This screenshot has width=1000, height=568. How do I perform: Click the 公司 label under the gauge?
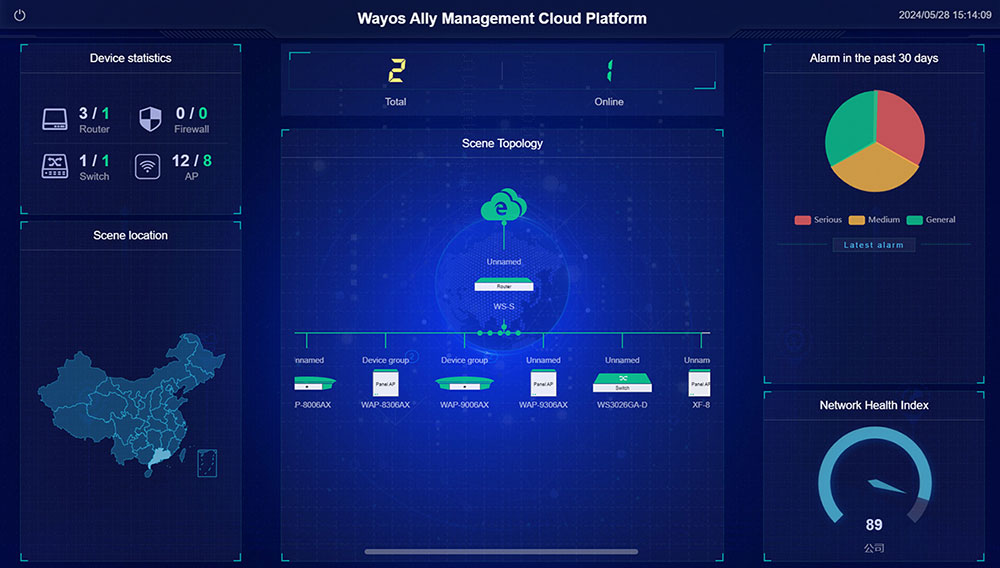coord(874,548)
